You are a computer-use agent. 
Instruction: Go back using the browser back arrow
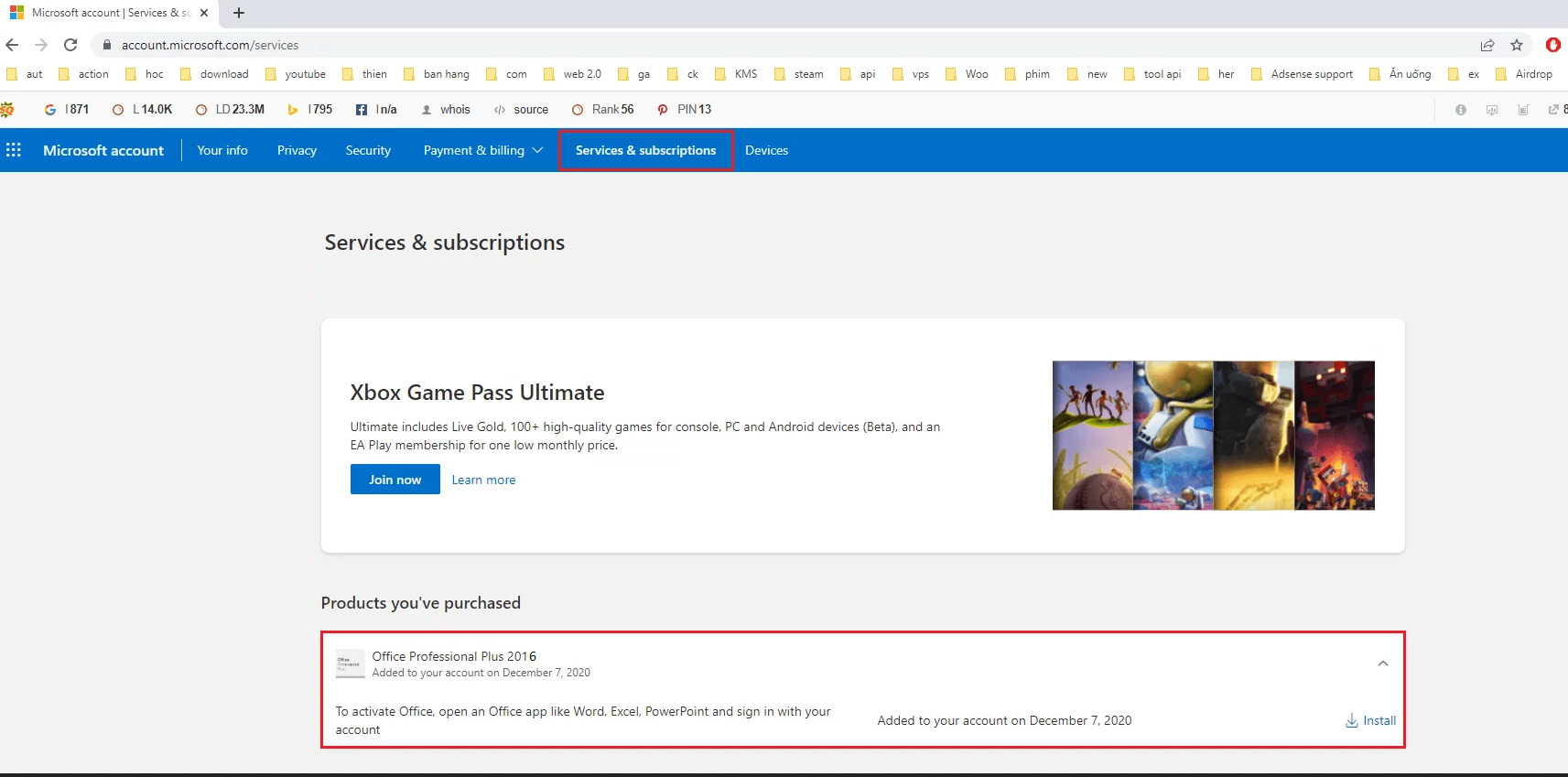[x=12, y=45]
